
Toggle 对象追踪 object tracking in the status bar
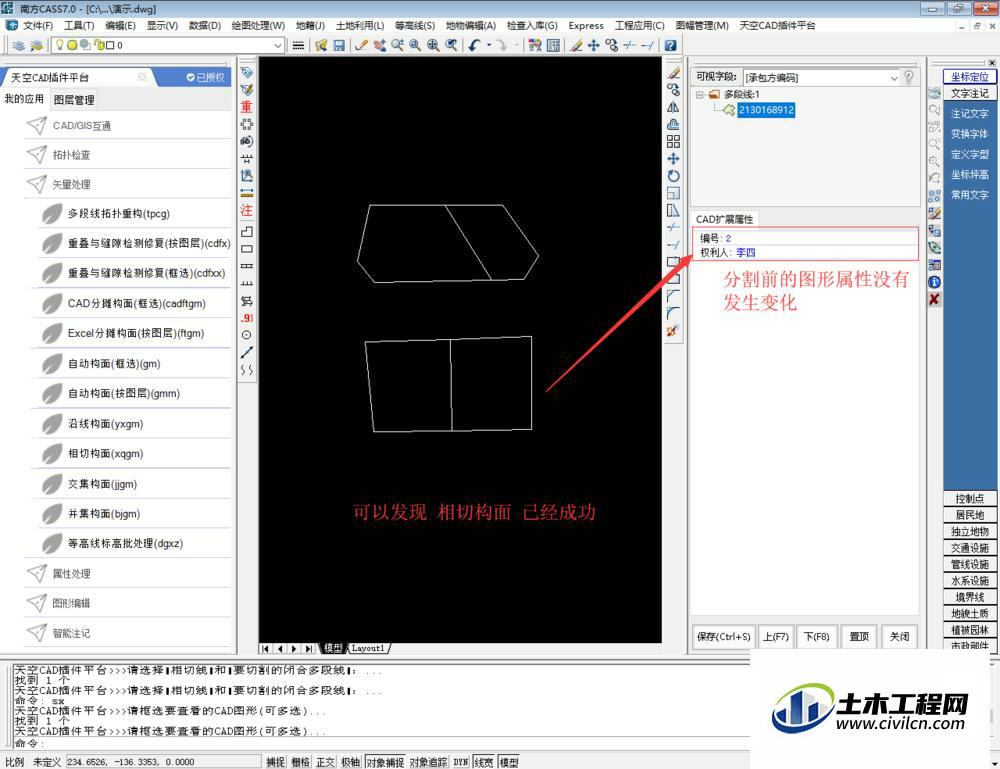point(428,762)
